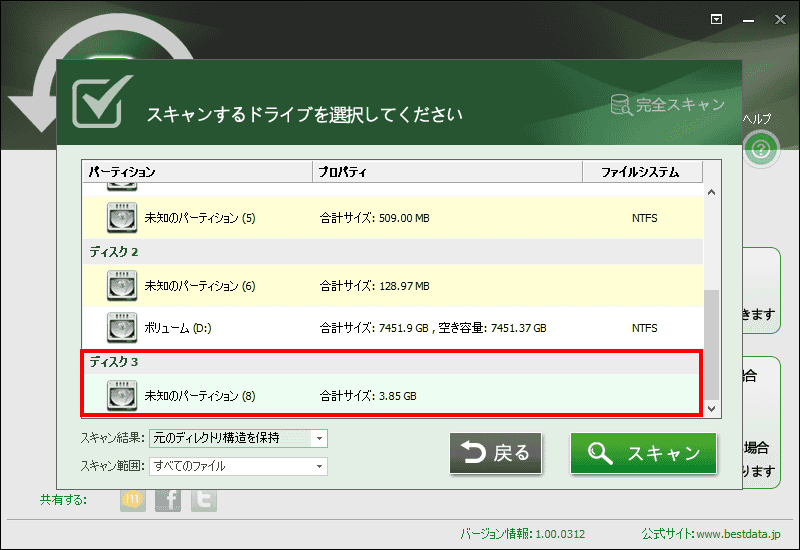This screenshot has width=800, height=550.
Task: Click NTFS in the partition (5) row
Action: coord(644,218)
